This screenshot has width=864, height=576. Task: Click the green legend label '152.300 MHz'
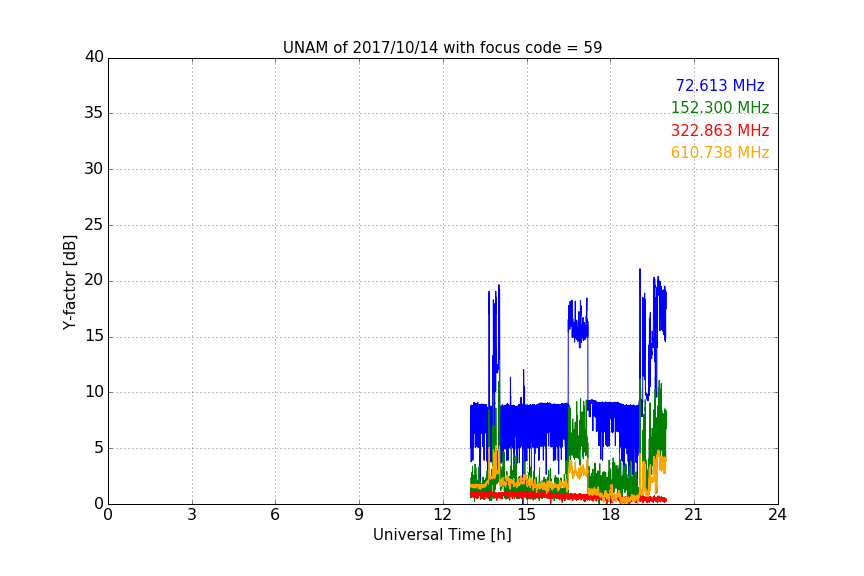720,107
